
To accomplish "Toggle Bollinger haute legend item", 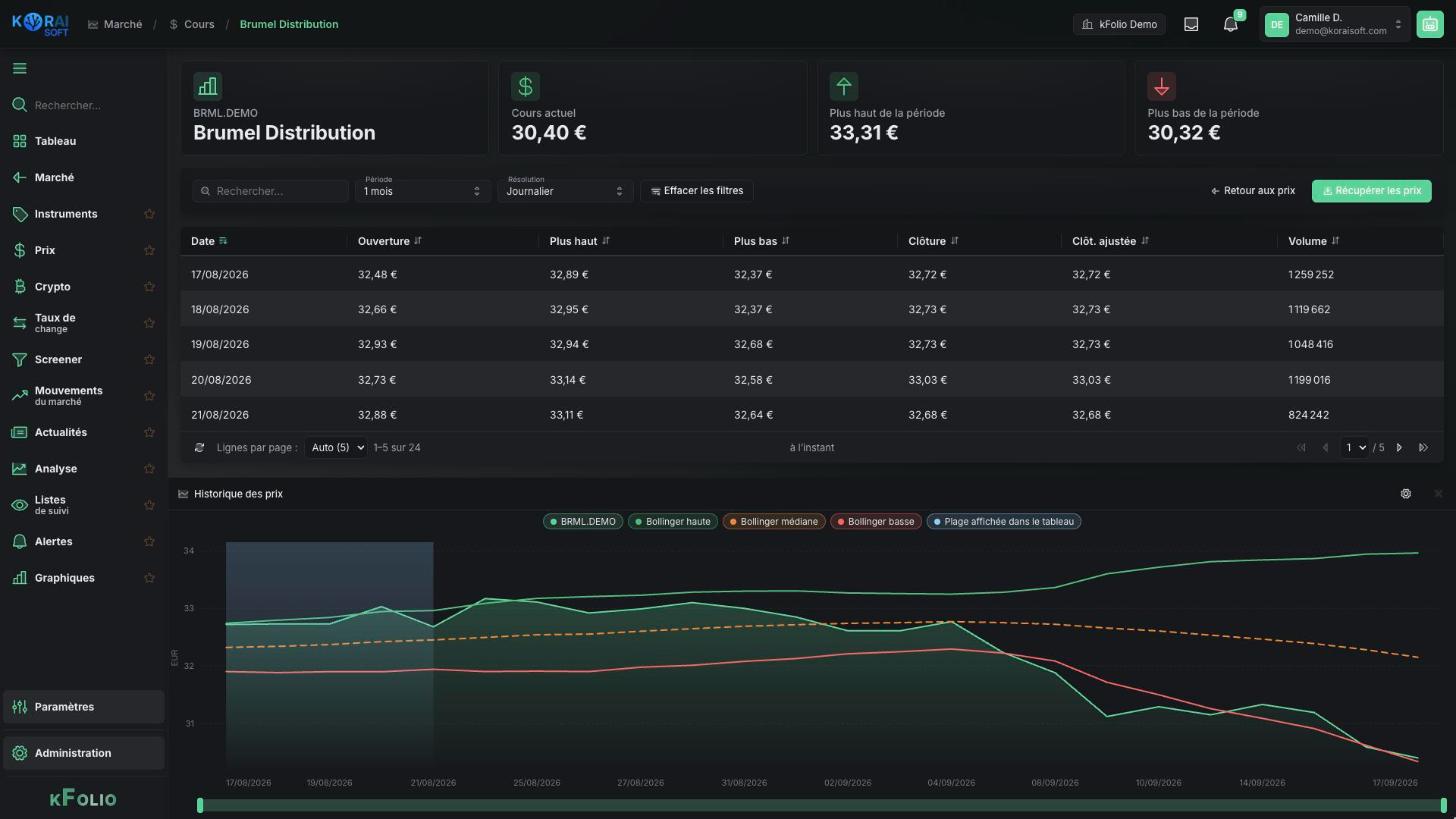I will tap(672, 522).
